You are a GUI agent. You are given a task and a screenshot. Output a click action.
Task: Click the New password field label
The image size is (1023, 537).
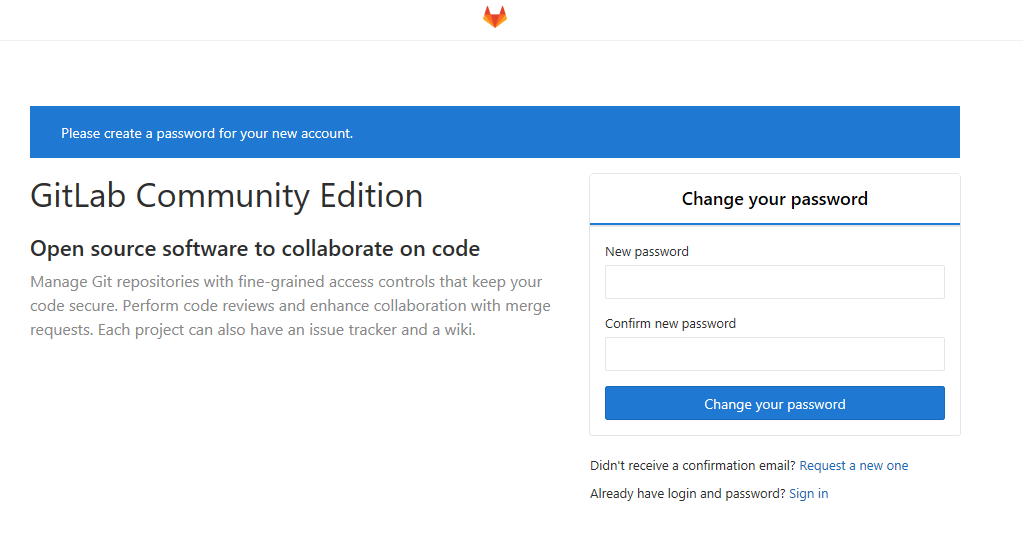pyautogui.click(x=646, y=252)
